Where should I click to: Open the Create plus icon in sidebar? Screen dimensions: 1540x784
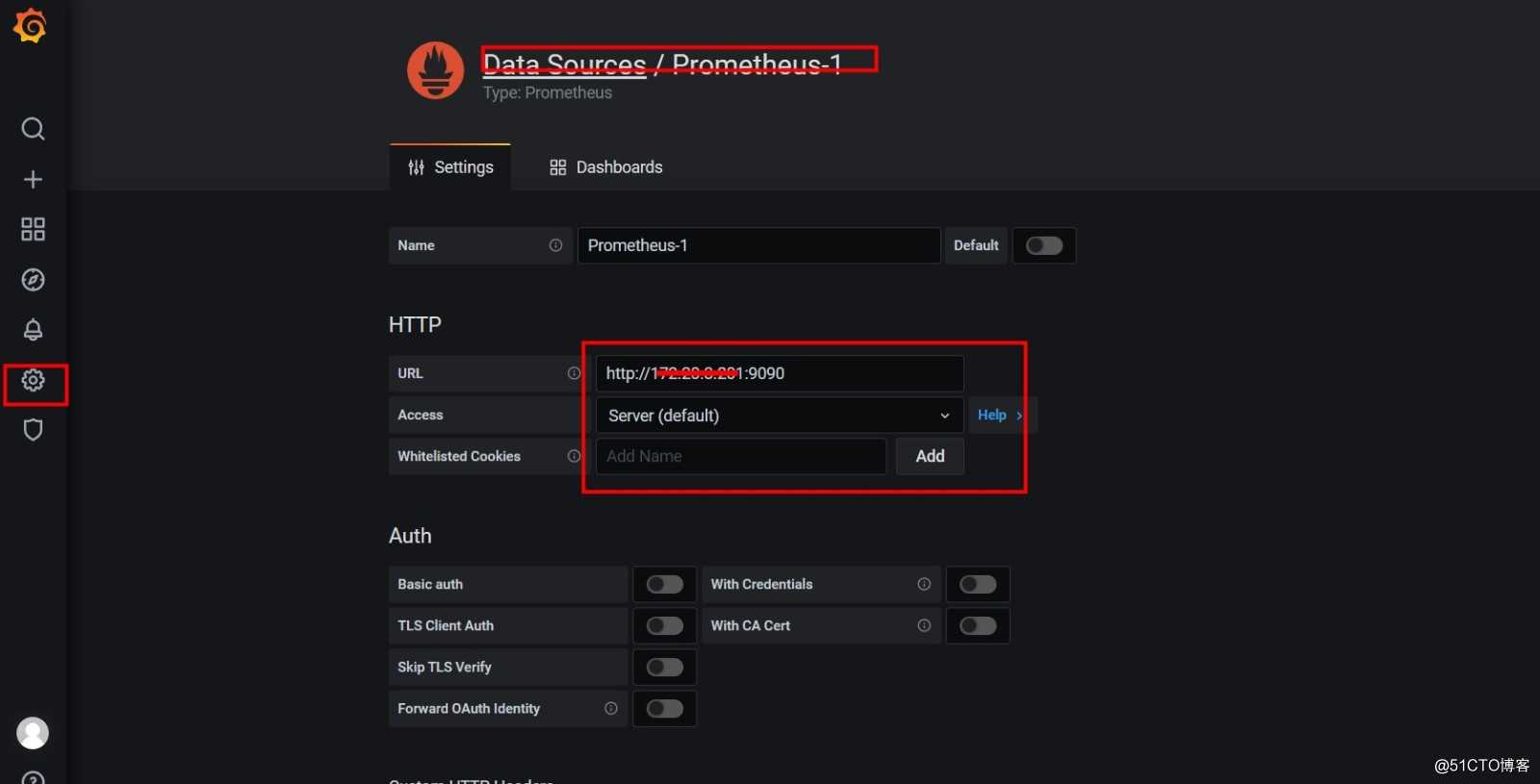pos(33,180)
